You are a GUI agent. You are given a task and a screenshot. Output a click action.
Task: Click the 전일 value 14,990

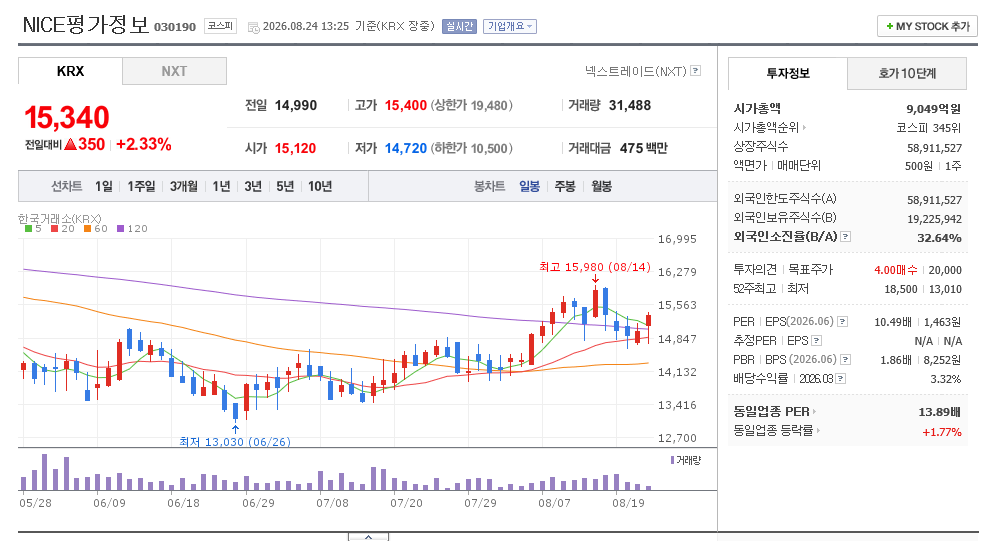pyautogui.click(x=295, y=105)
